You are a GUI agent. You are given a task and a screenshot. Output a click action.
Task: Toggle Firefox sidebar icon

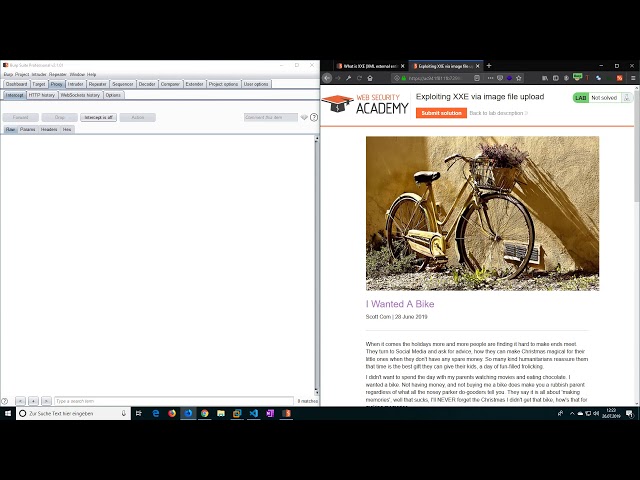[x=556, y=78]
